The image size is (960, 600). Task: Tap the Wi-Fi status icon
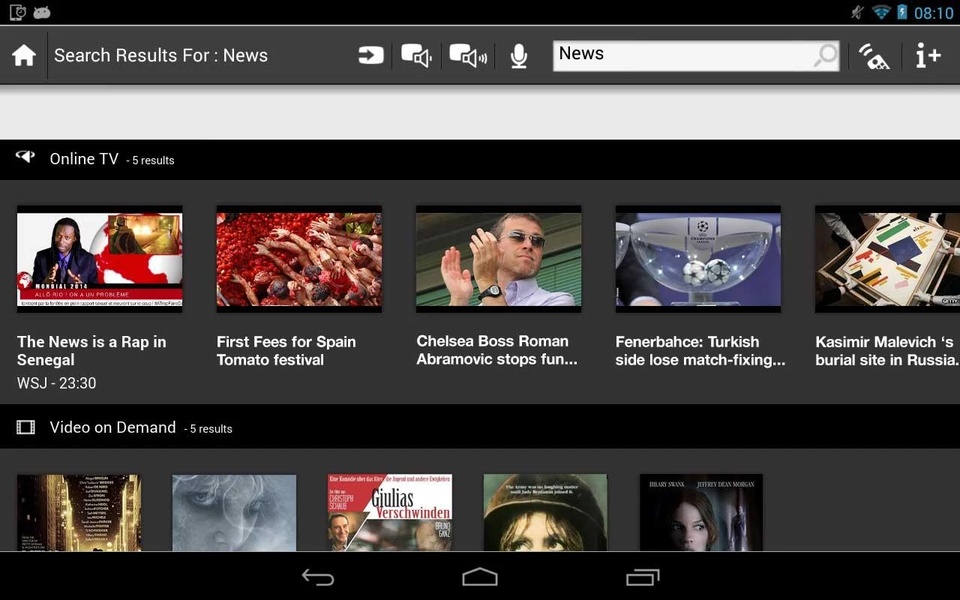880,12
